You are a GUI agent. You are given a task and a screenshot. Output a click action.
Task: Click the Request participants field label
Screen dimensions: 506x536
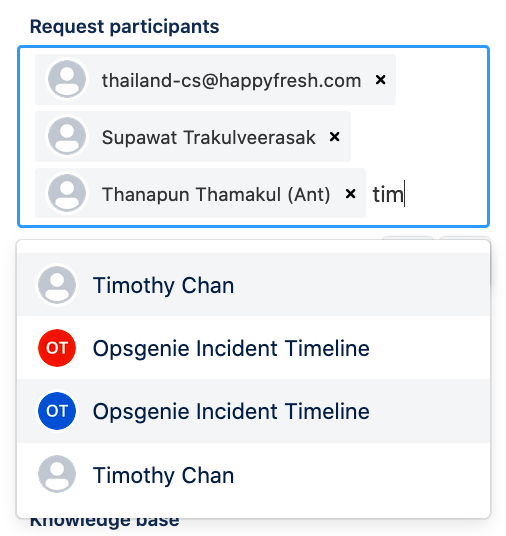(124, 27)
